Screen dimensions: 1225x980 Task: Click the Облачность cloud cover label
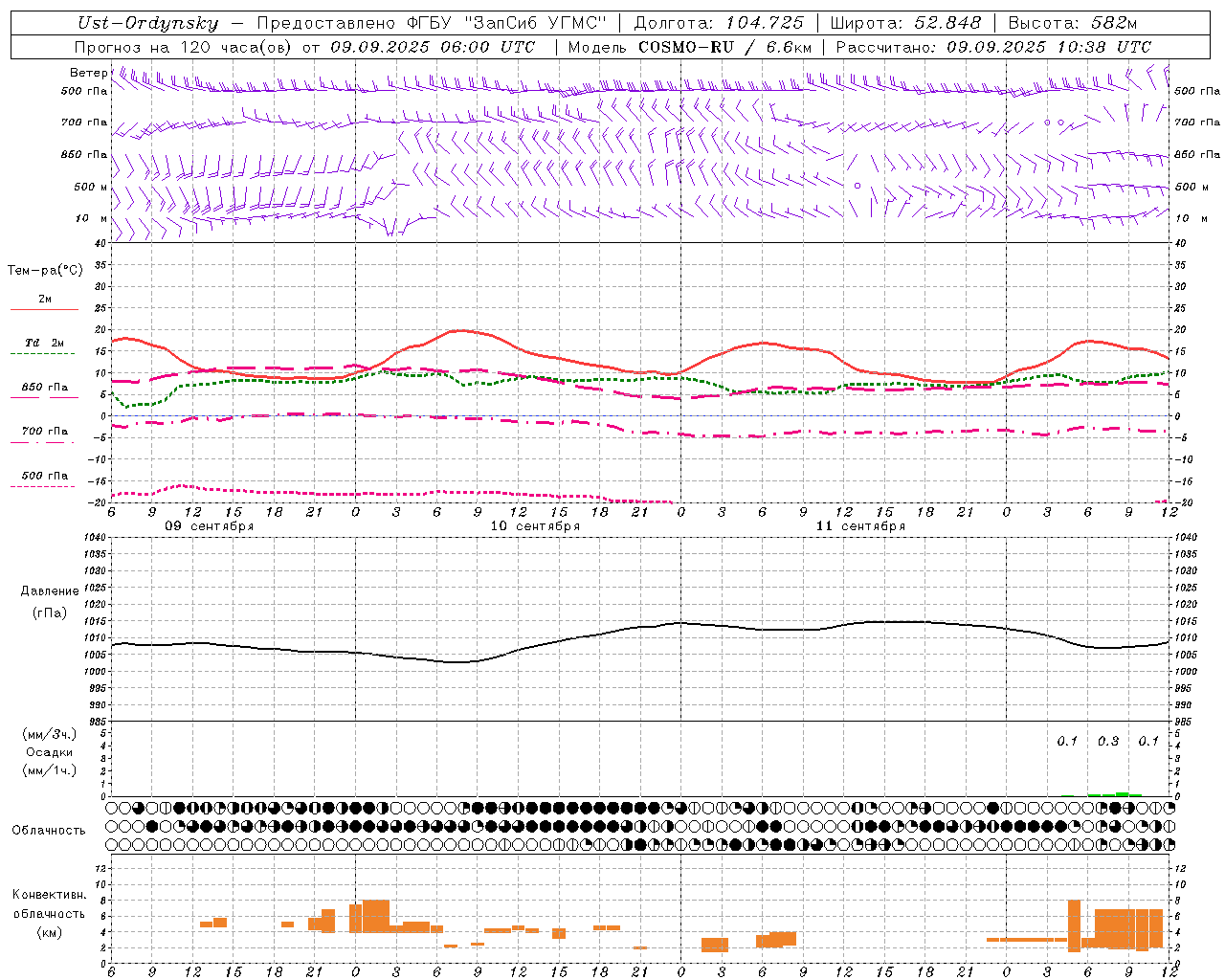coord(49,830)
